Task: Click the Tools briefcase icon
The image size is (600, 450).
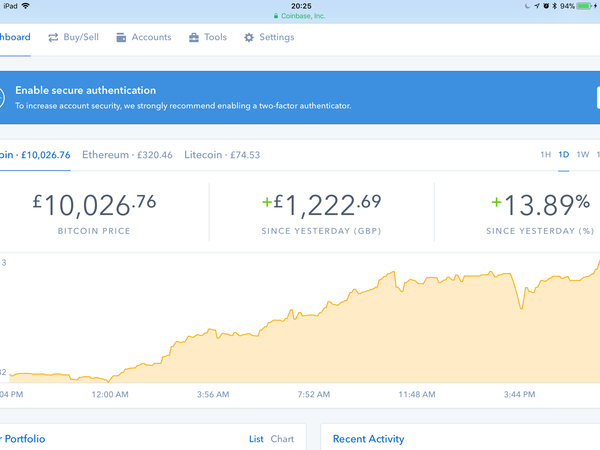Action: (x=194, y=37)
